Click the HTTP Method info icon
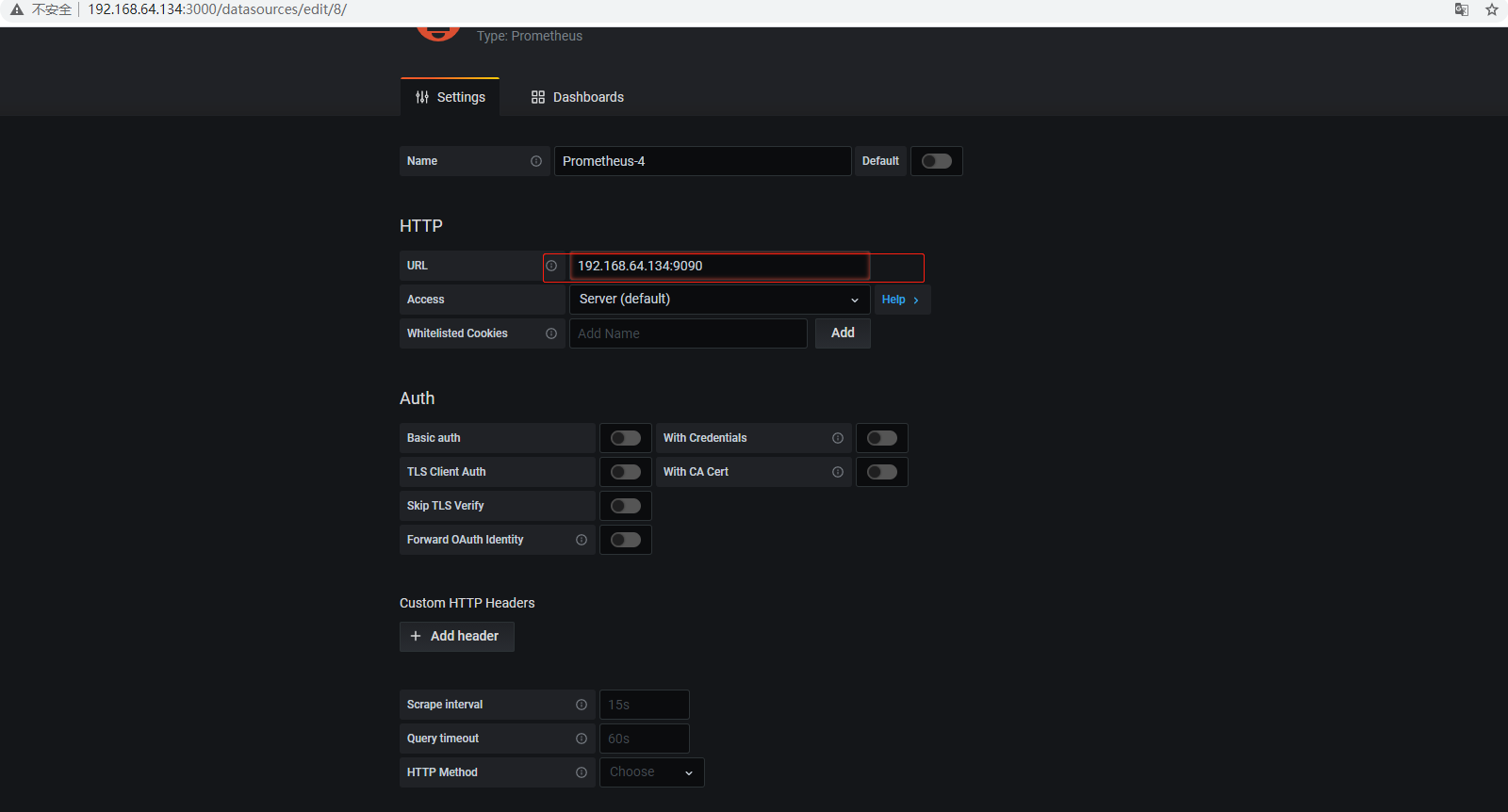This screenshot has width=1508, height=812. pyautogui.click(x=582, y=772)
